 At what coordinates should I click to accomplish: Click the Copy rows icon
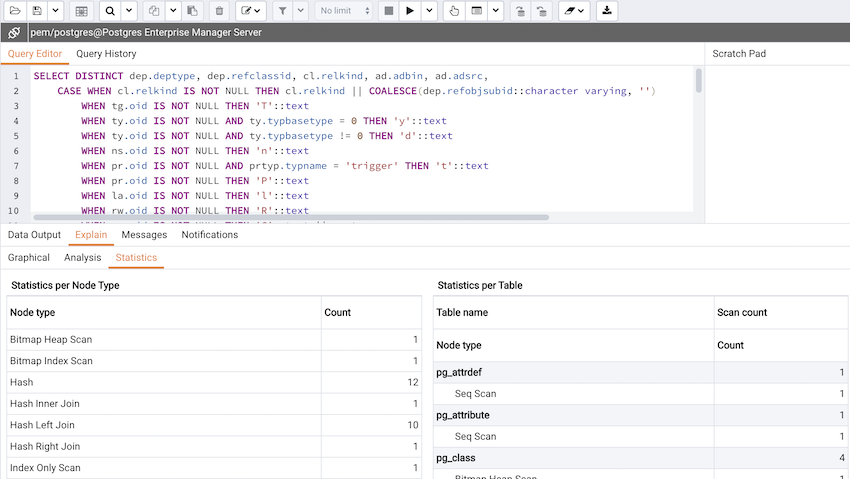(154, 11)
